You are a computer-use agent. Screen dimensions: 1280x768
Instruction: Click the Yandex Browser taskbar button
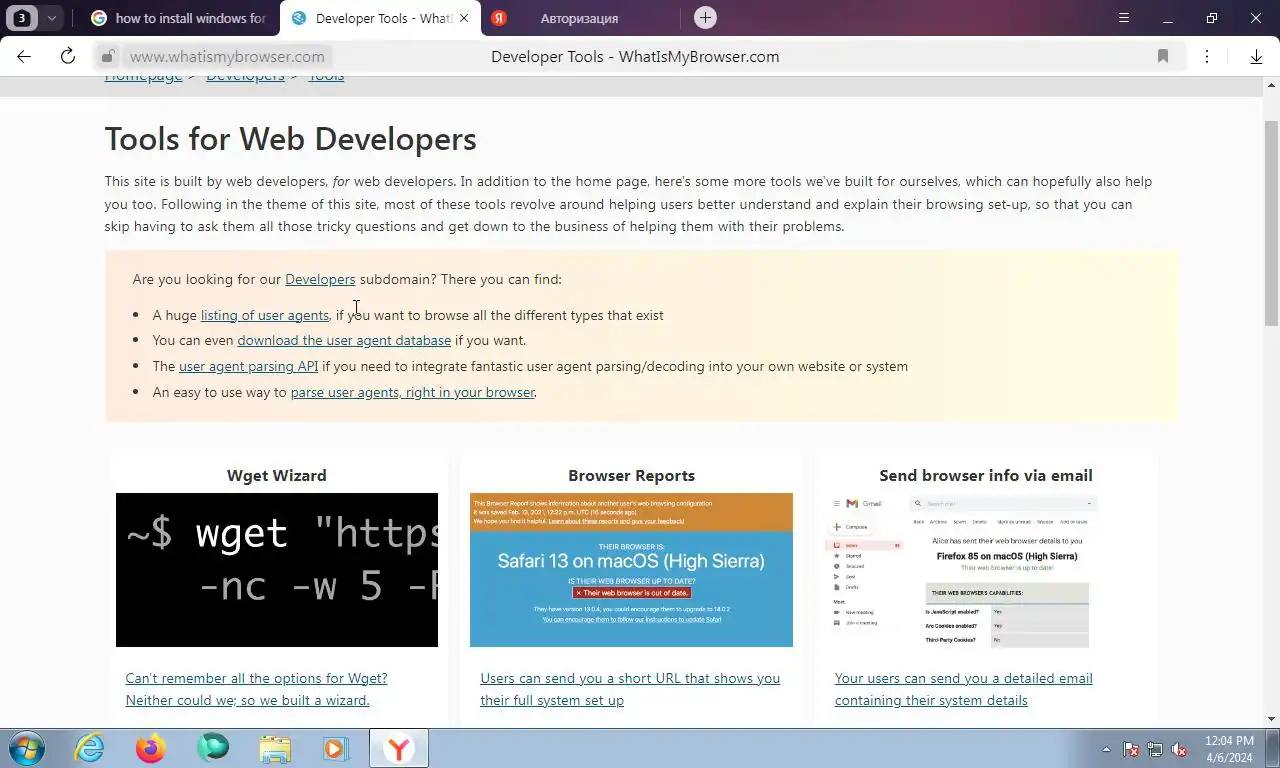pyautogui.click(x=399, y=748)
